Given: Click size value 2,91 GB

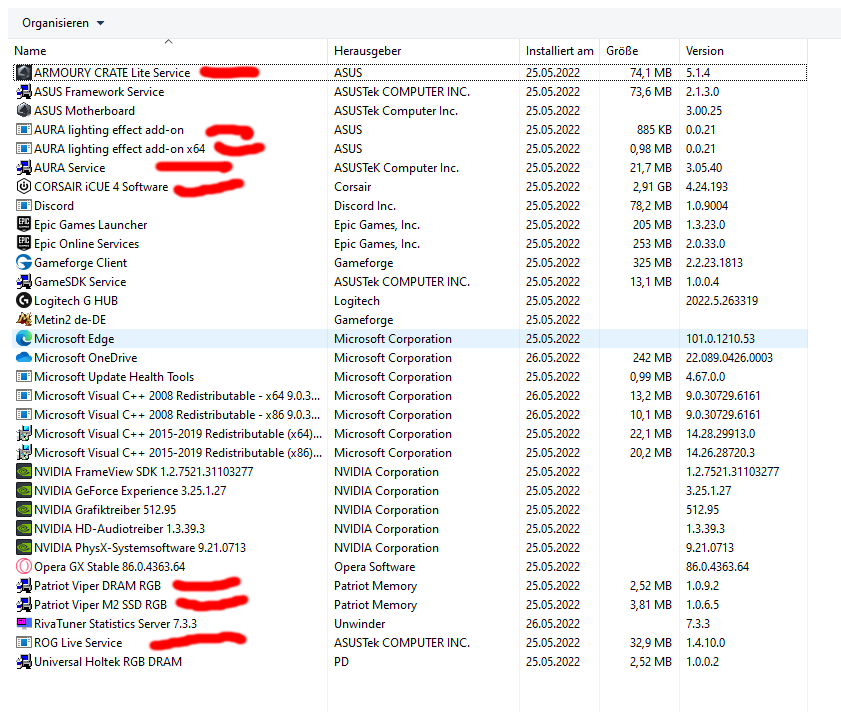Looking at the screenshot, I should (652, 187).
